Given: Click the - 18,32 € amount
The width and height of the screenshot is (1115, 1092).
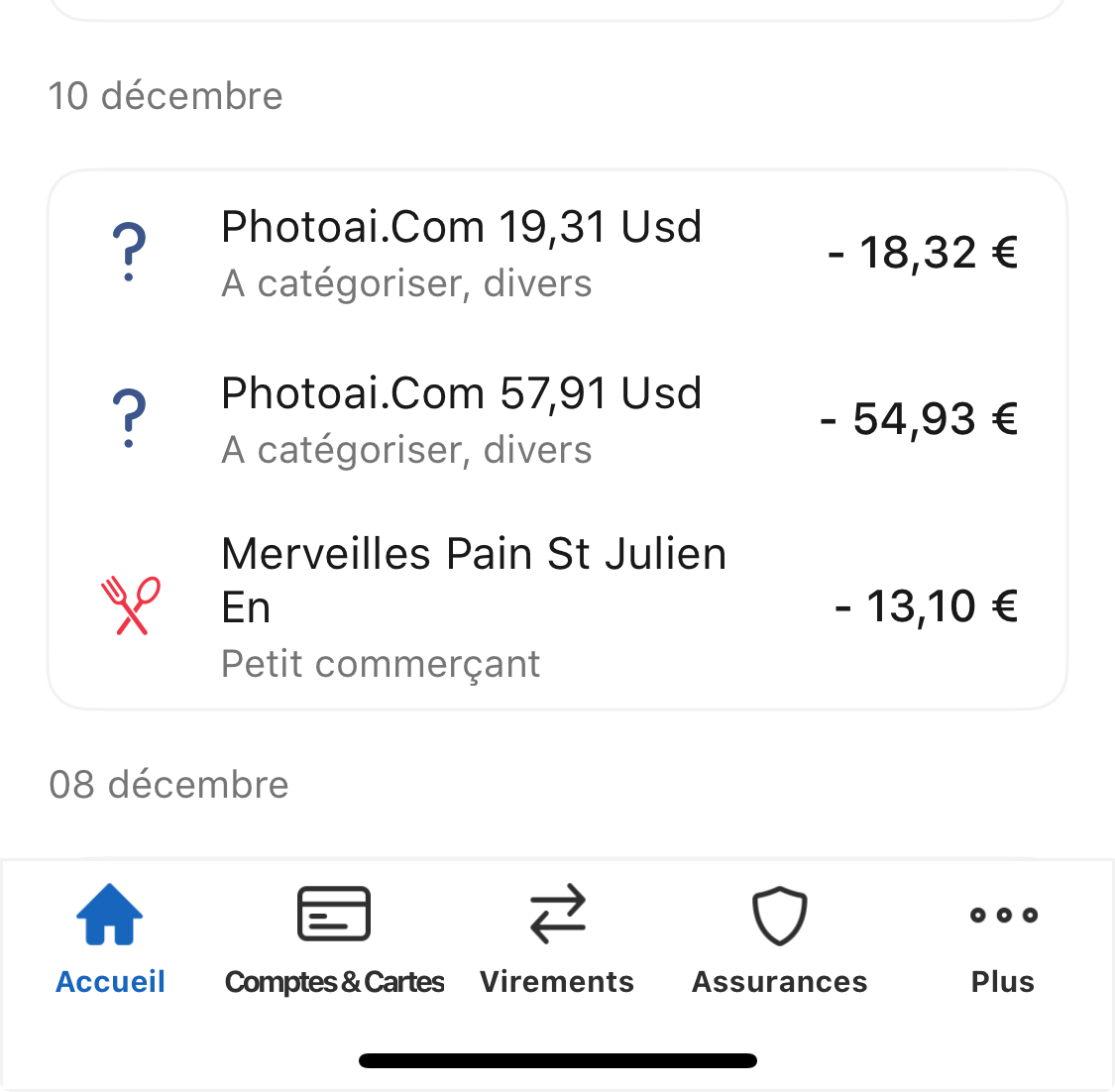Looking at the screenshot, I should (x=923, y=253).
